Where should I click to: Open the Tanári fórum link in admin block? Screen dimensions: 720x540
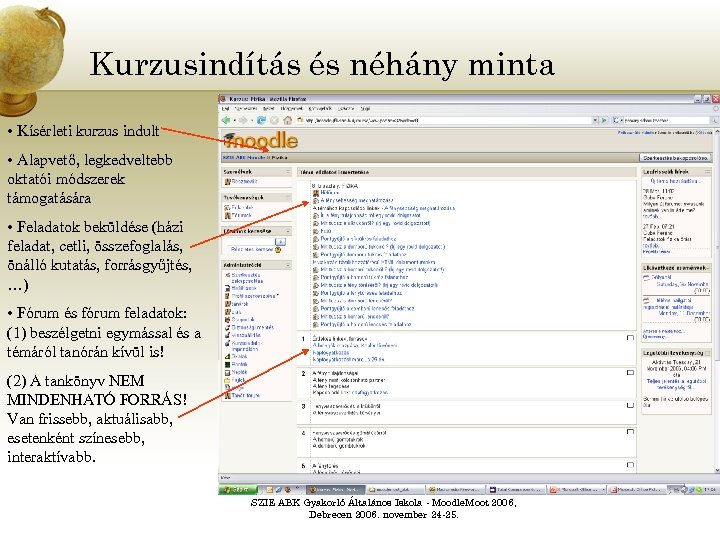[x=246, y=395]
